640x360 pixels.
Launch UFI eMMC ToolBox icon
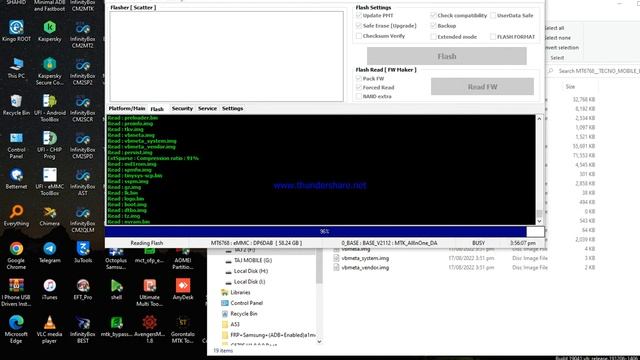click(49, 182)
